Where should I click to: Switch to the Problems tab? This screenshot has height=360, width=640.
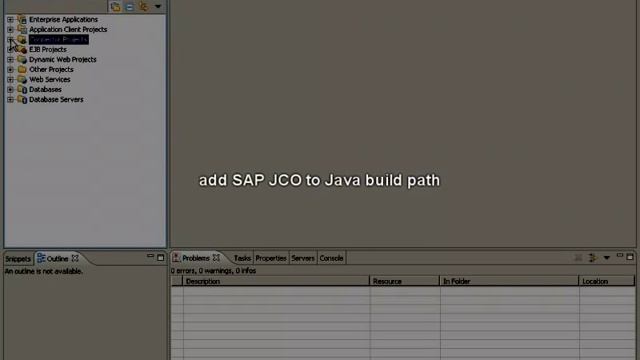196,258
